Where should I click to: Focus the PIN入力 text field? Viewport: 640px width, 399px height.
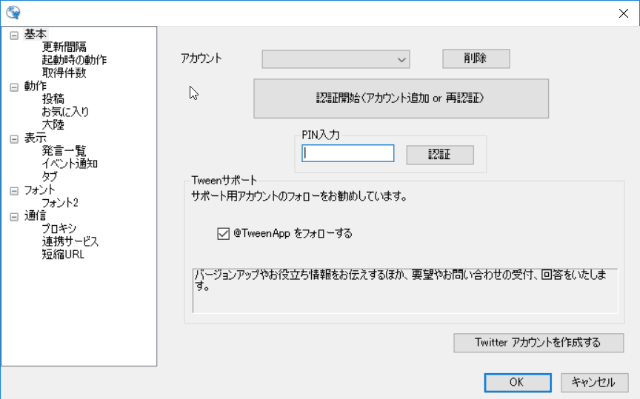point(348,153)
